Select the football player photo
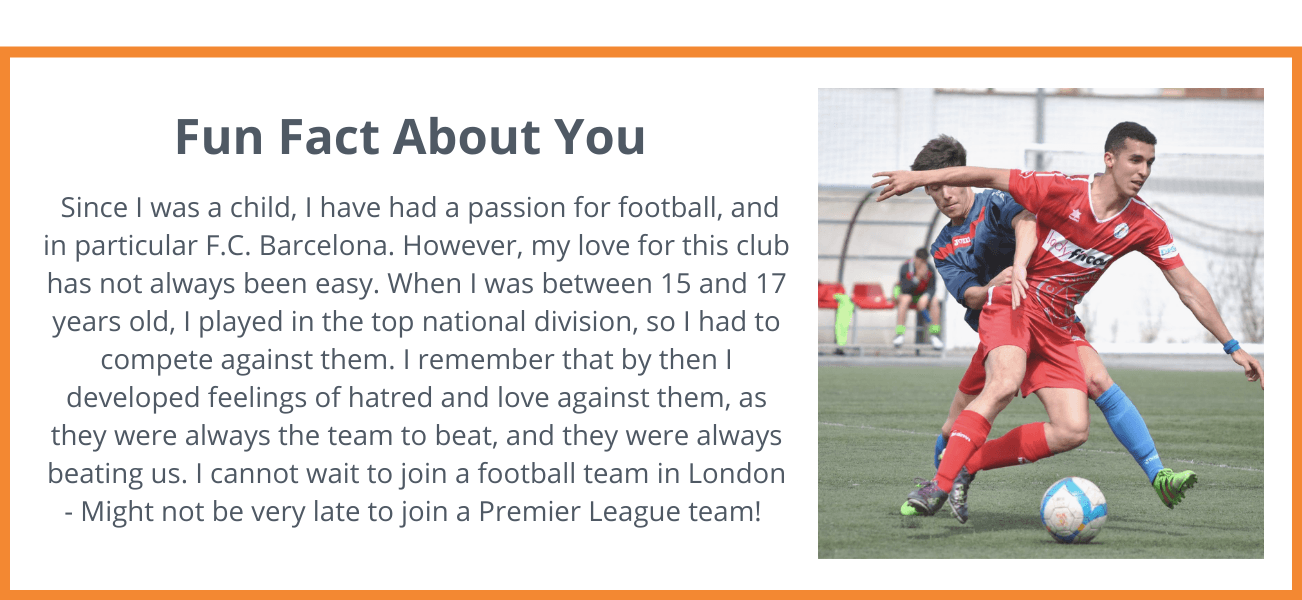 1040,323
